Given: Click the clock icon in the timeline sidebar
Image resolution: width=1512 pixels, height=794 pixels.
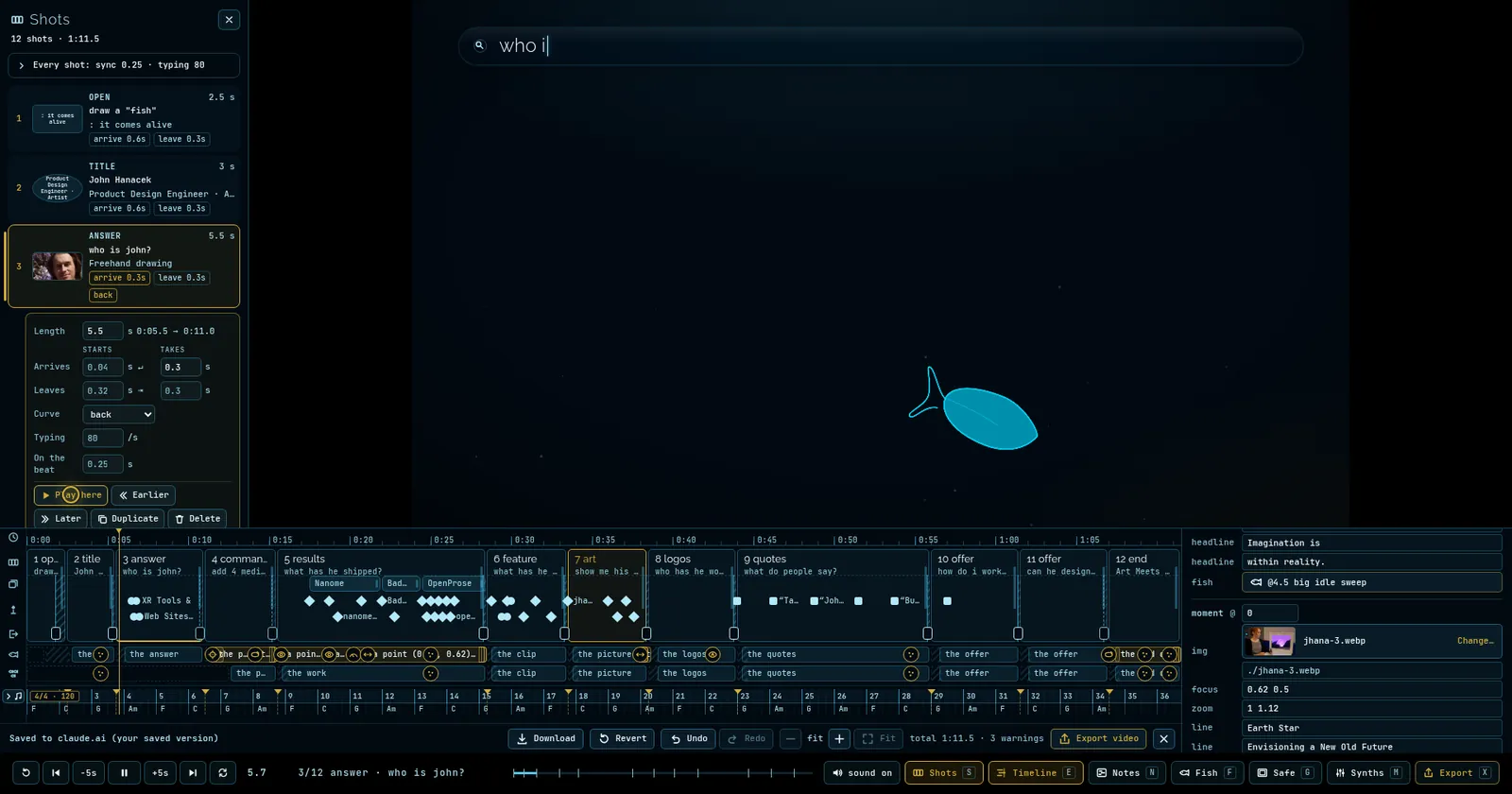Looking at the screenshot, I should (13, 538).
